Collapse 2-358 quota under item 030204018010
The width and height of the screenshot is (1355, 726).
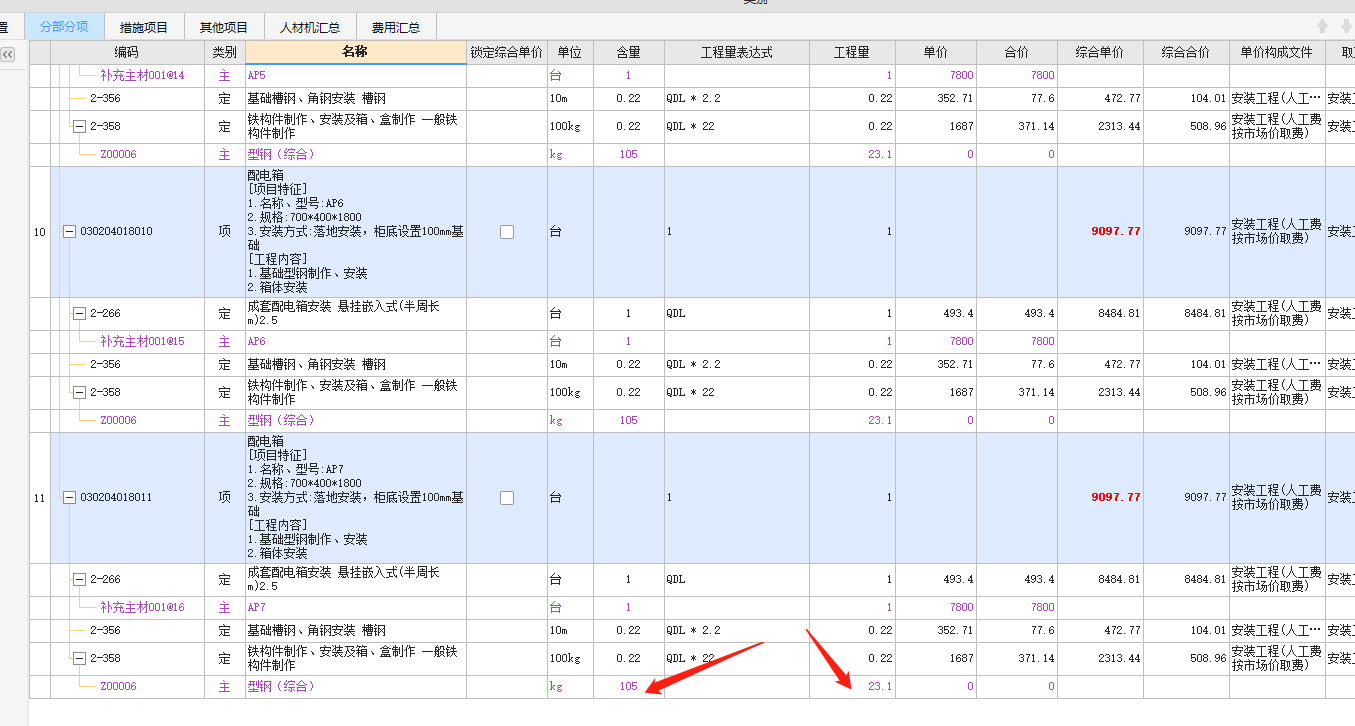tap(80, 393)
